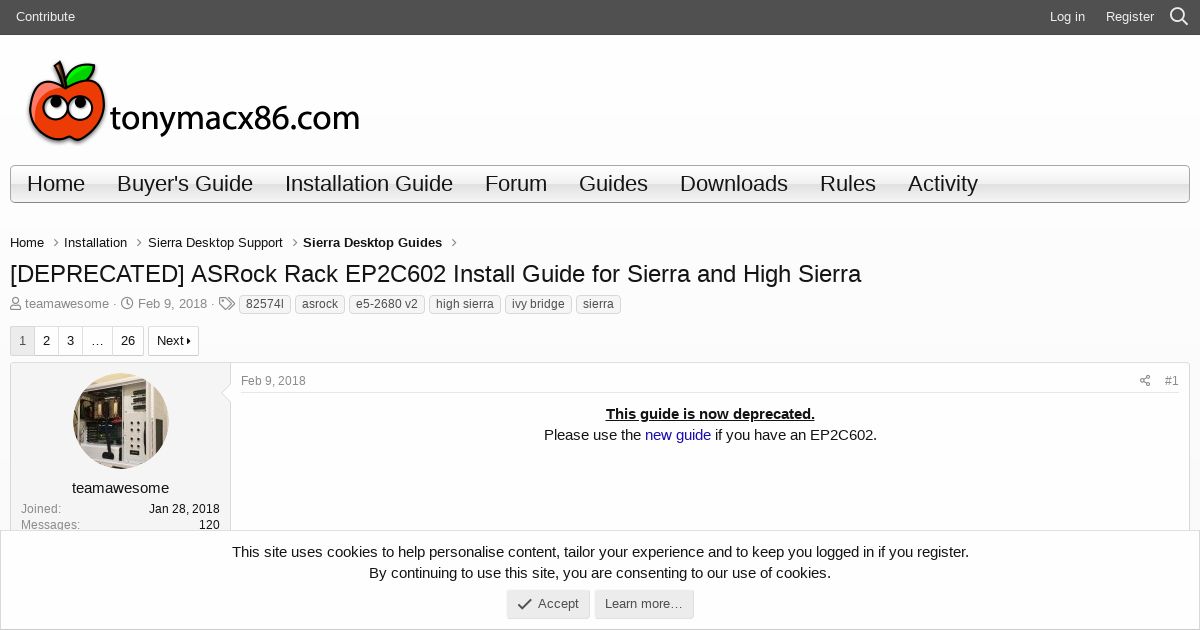Select the asrock tag
The image size is (1200, 630).
[x=320, y=304]
